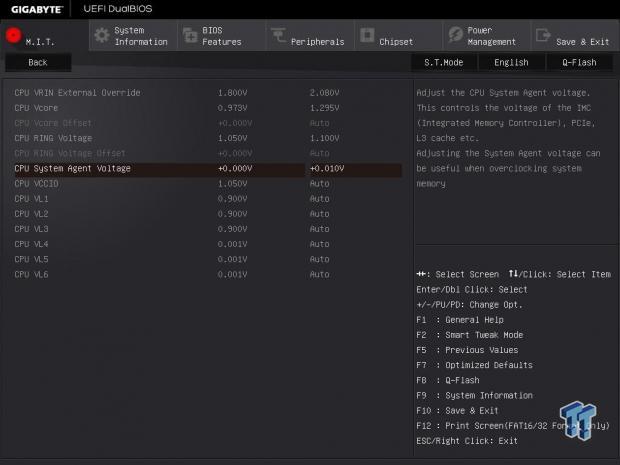This screenshot has height=465, width=620.
Task: Click the Chipset chip icon
Action: point(367,37)
